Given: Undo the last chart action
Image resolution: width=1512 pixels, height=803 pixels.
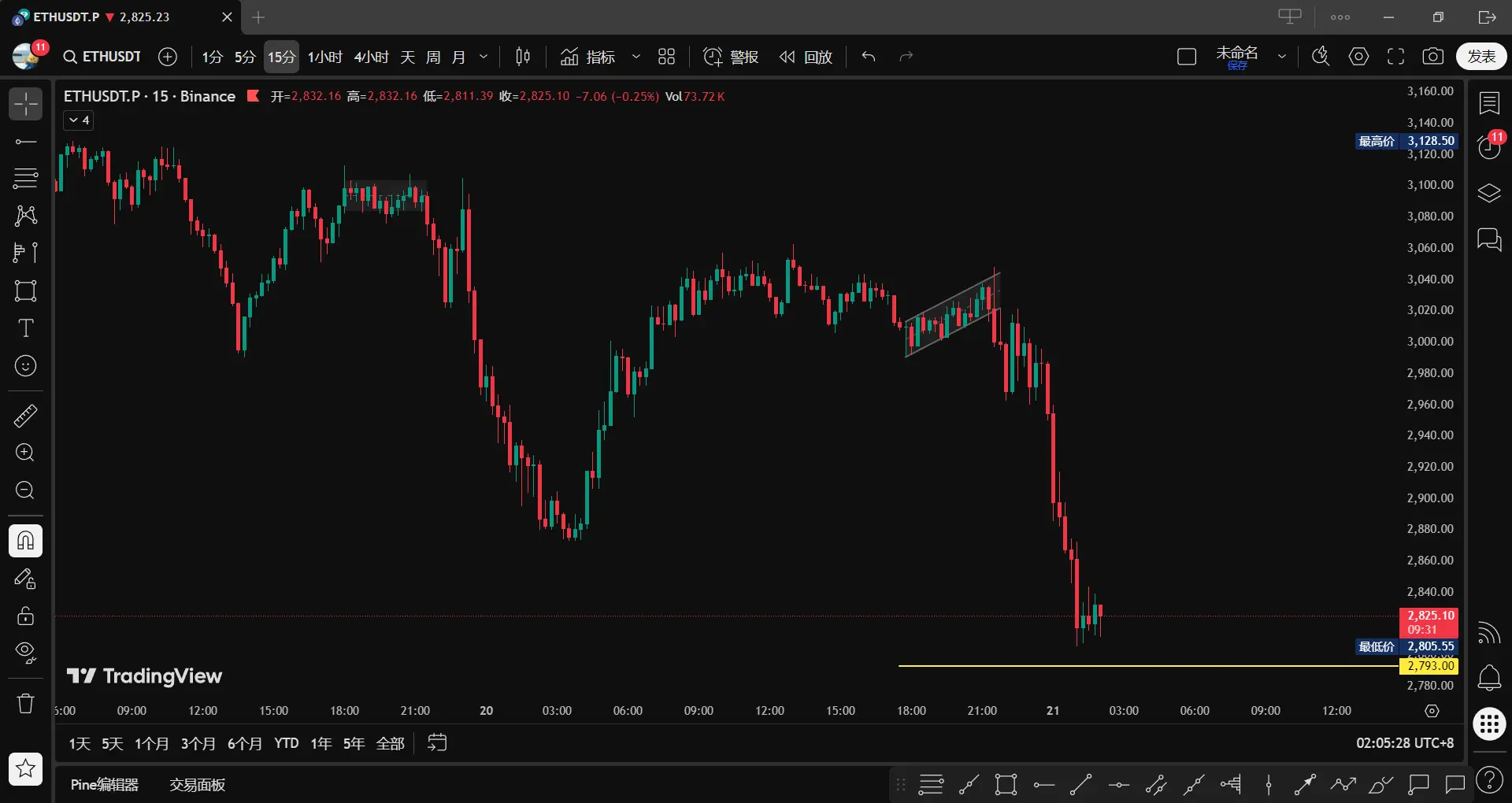Looking at the screenshot, I should pos(869,57).
